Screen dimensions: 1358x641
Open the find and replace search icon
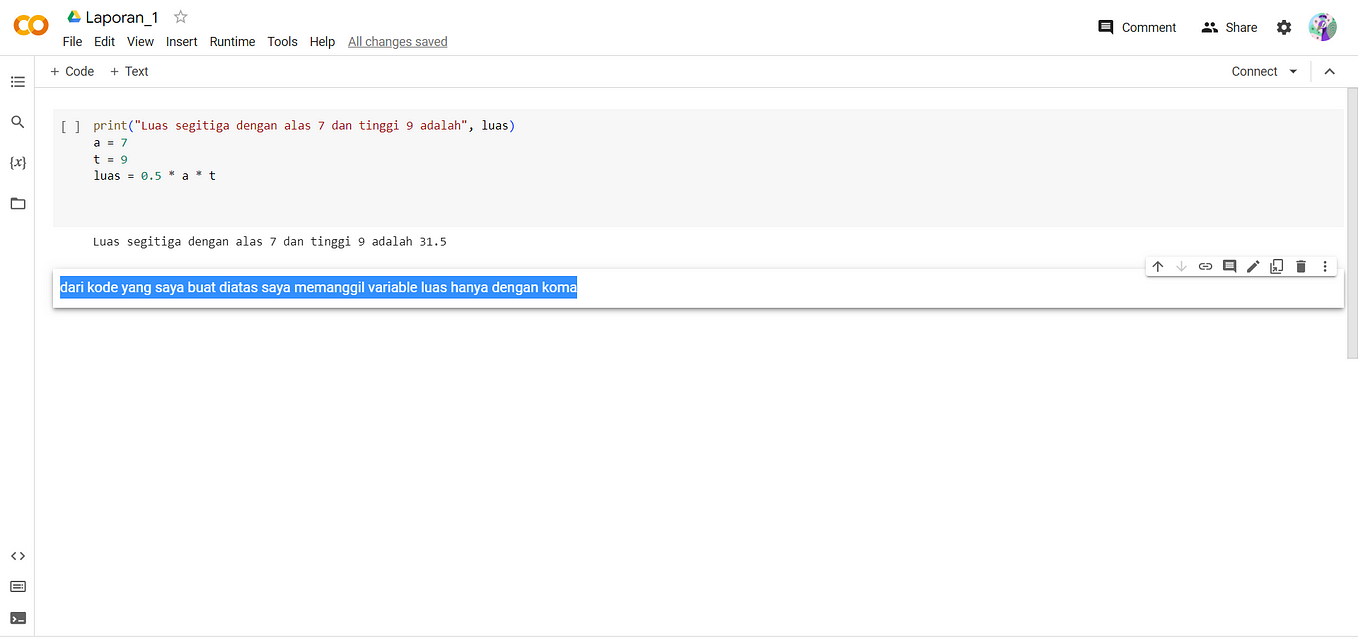[x=17, y=122]
